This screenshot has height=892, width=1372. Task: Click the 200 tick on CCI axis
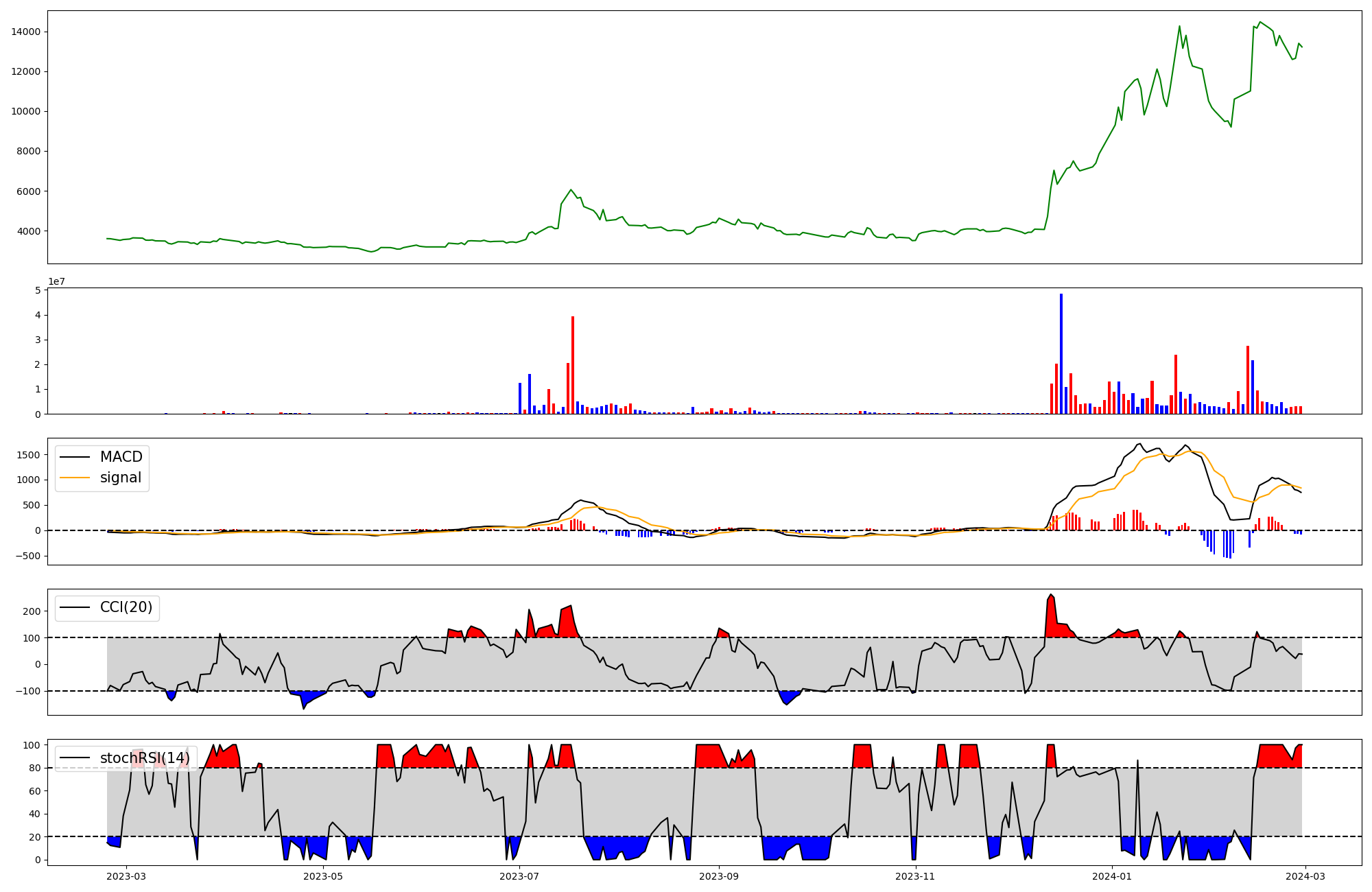(33, 611)
